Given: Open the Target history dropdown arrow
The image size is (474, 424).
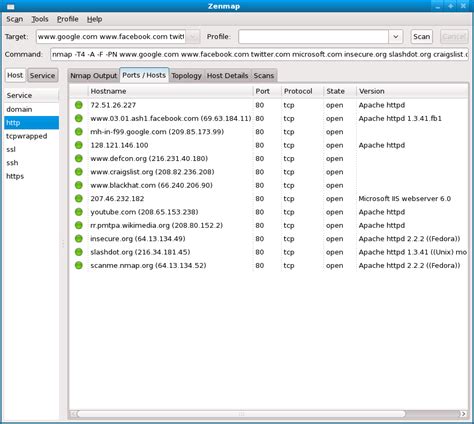Looking at the screenshot, I should click(x=193, y=37).
